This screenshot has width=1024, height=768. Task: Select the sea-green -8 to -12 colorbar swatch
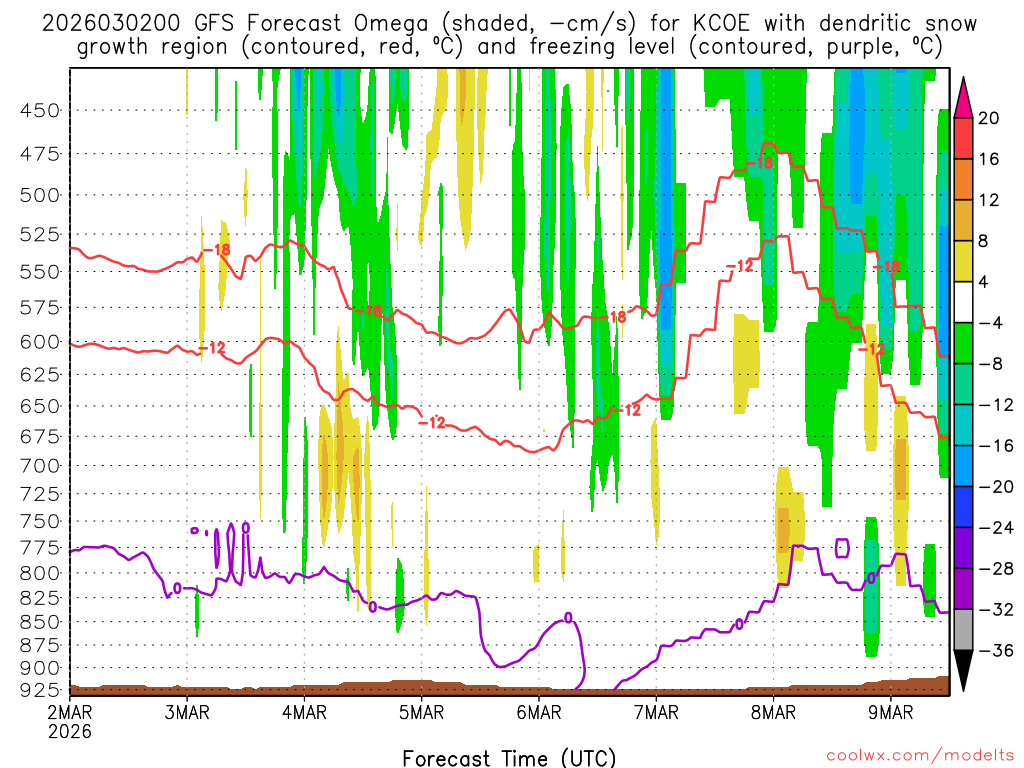(963, 384)
